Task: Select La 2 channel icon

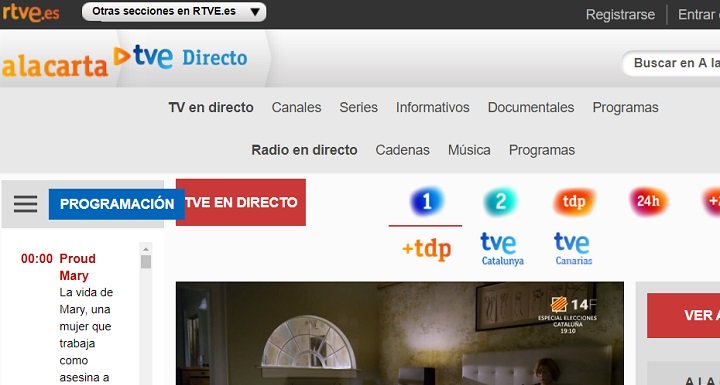Action: coord(501,201)
